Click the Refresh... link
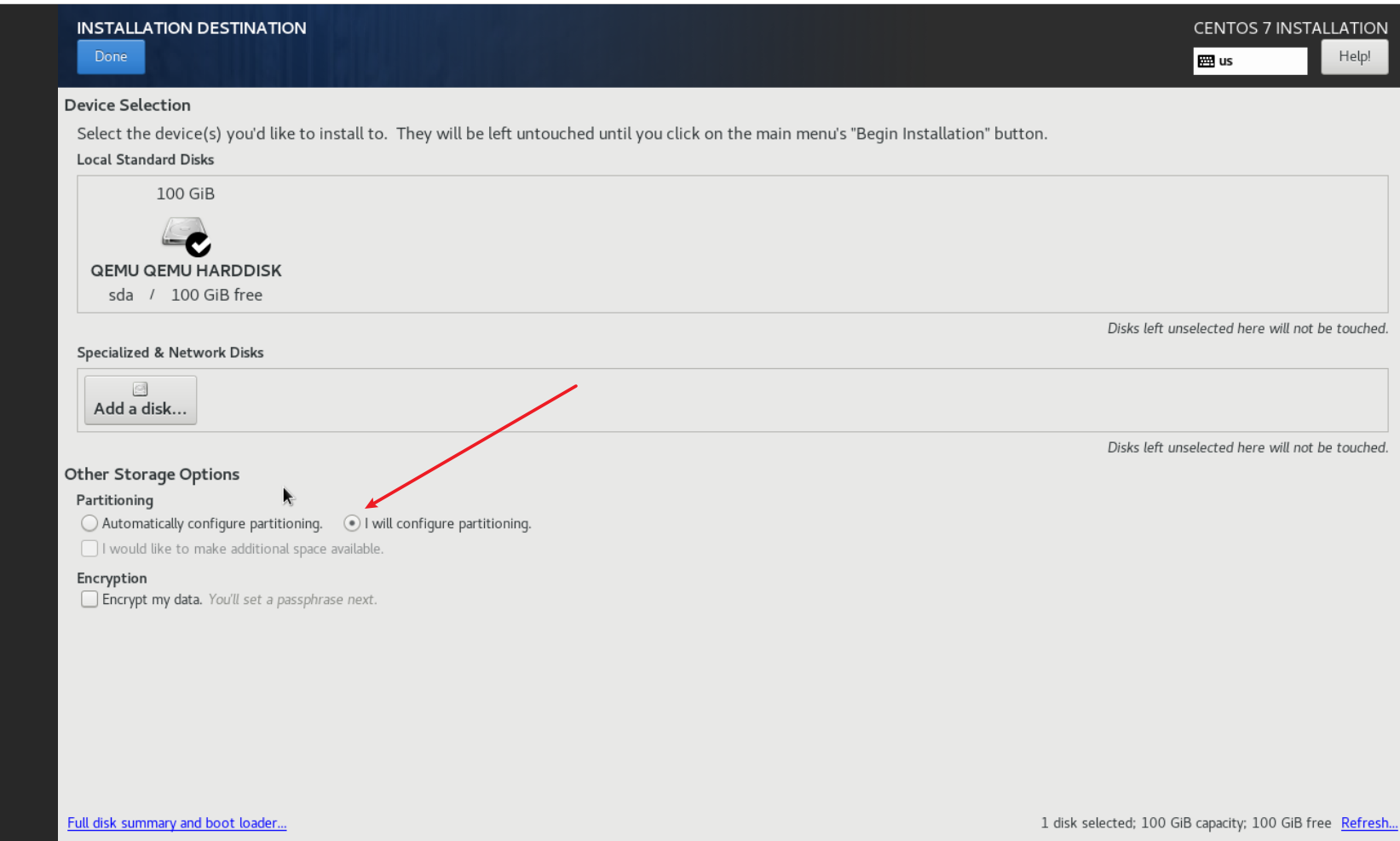The width and height of the screenshot is (1400, 841). 1368,823
